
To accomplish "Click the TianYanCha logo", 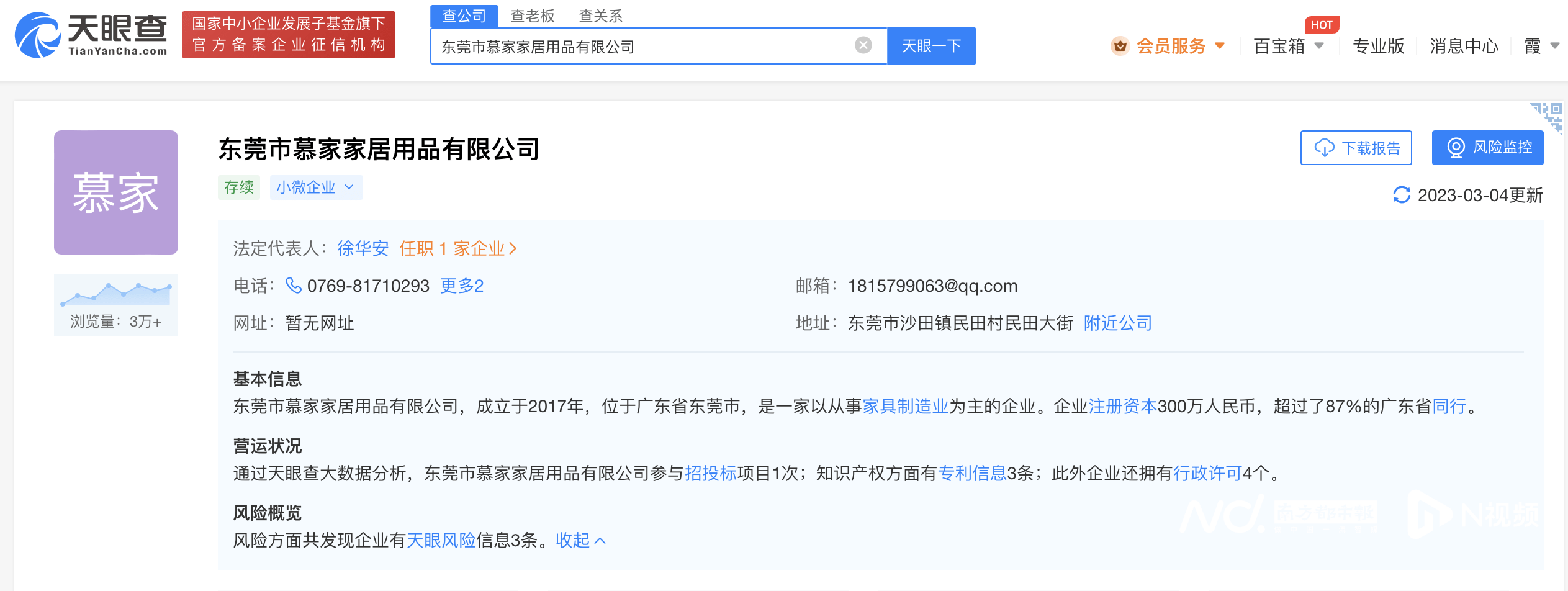I will pyautogui.click(x=91, y=35).
